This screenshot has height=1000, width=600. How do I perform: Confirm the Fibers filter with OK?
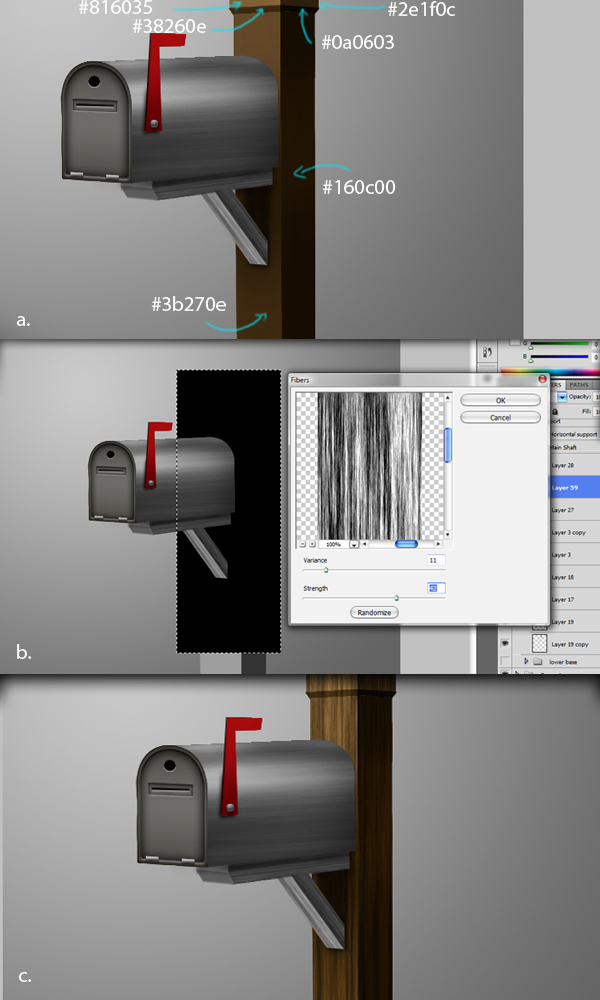501,400
